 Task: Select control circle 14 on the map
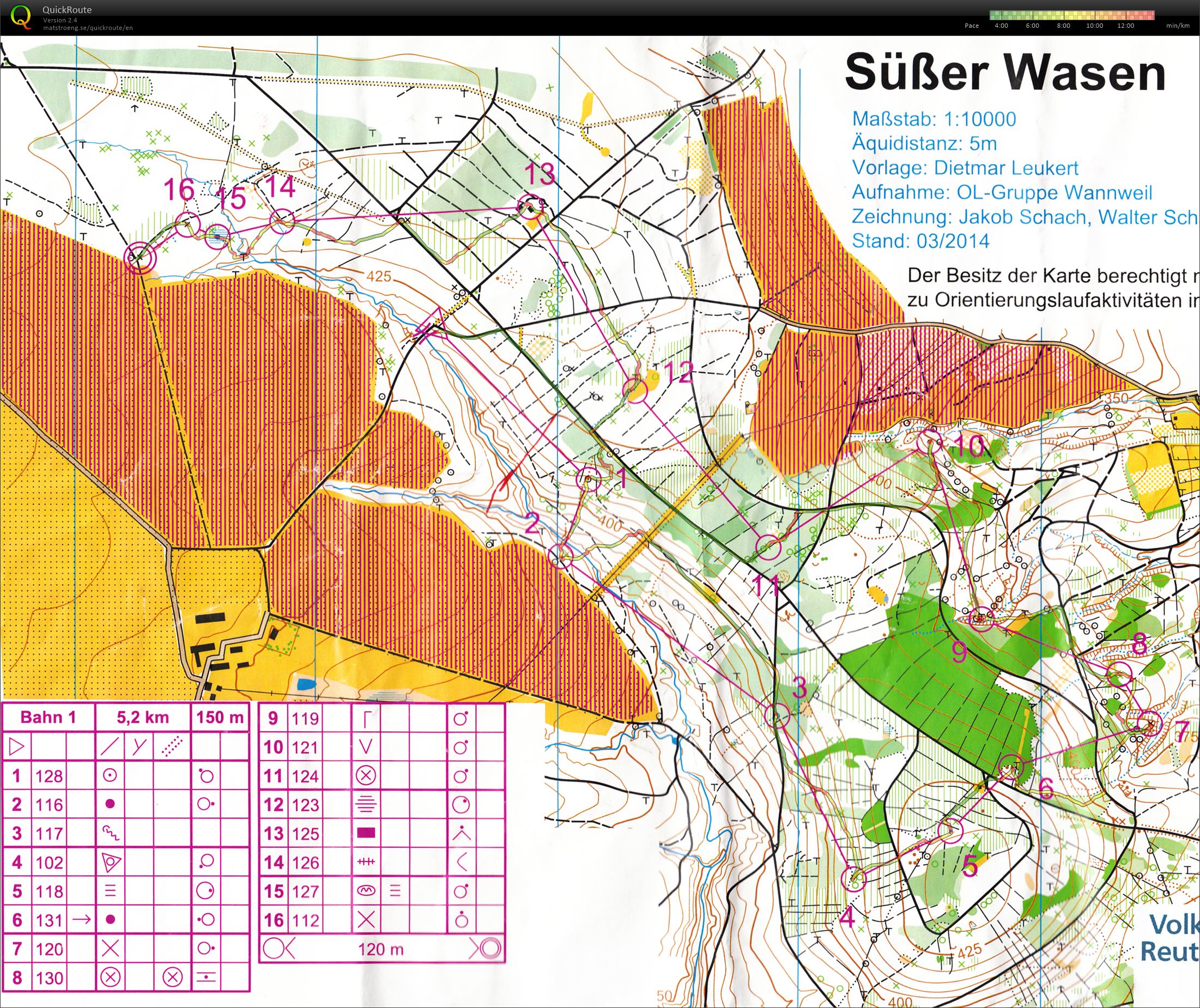(x=281, y=221)
